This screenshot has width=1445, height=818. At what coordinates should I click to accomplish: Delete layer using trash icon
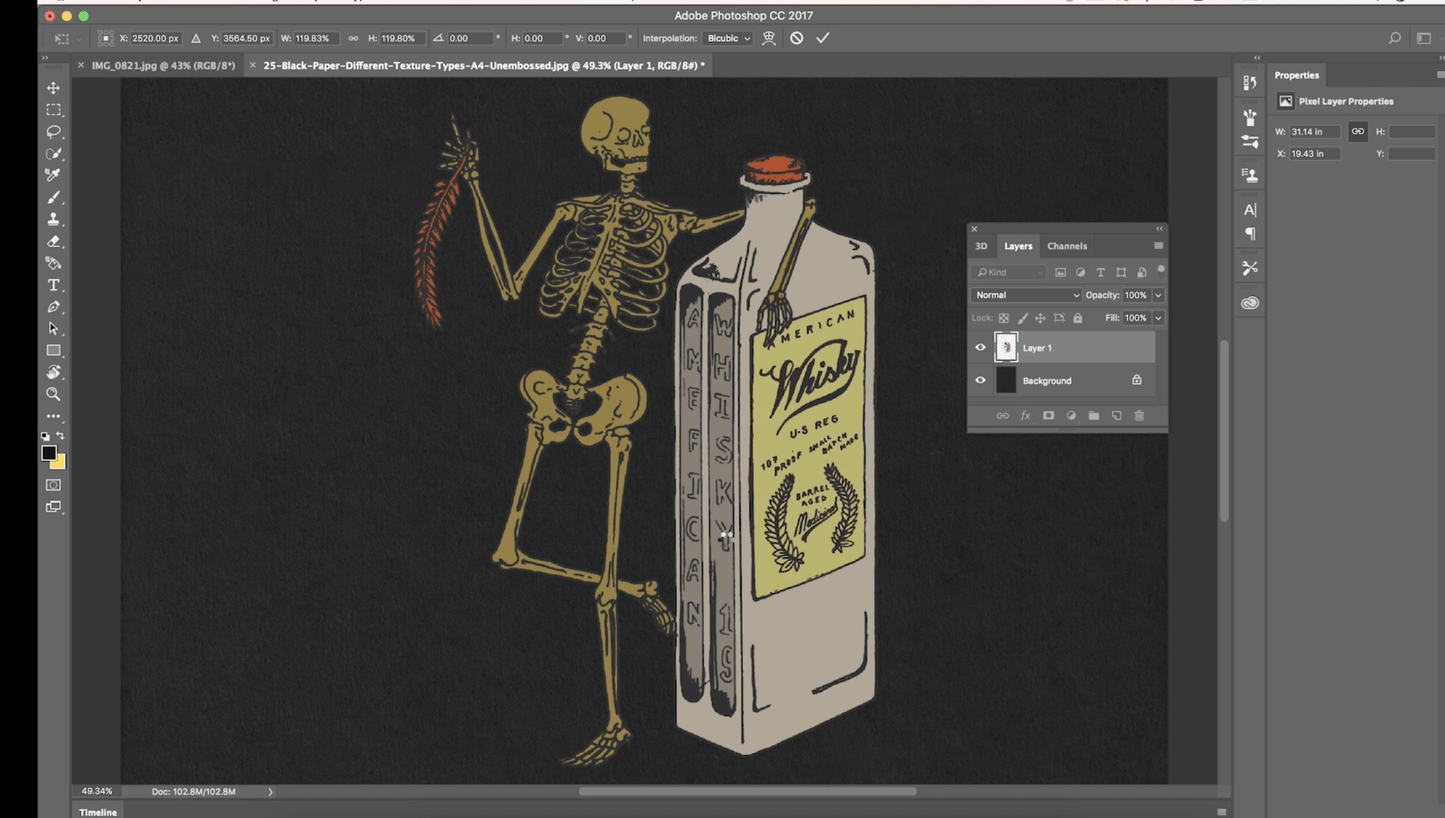[x=1139, y=416]
